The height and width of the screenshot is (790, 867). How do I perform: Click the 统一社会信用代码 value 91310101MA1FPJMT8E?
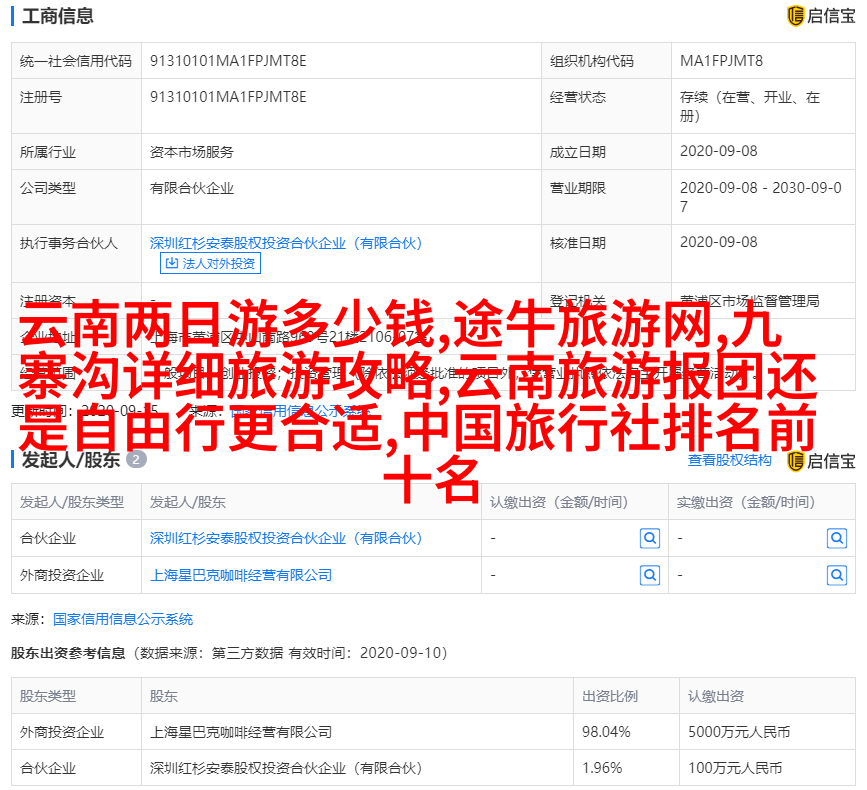pos(228,61)
